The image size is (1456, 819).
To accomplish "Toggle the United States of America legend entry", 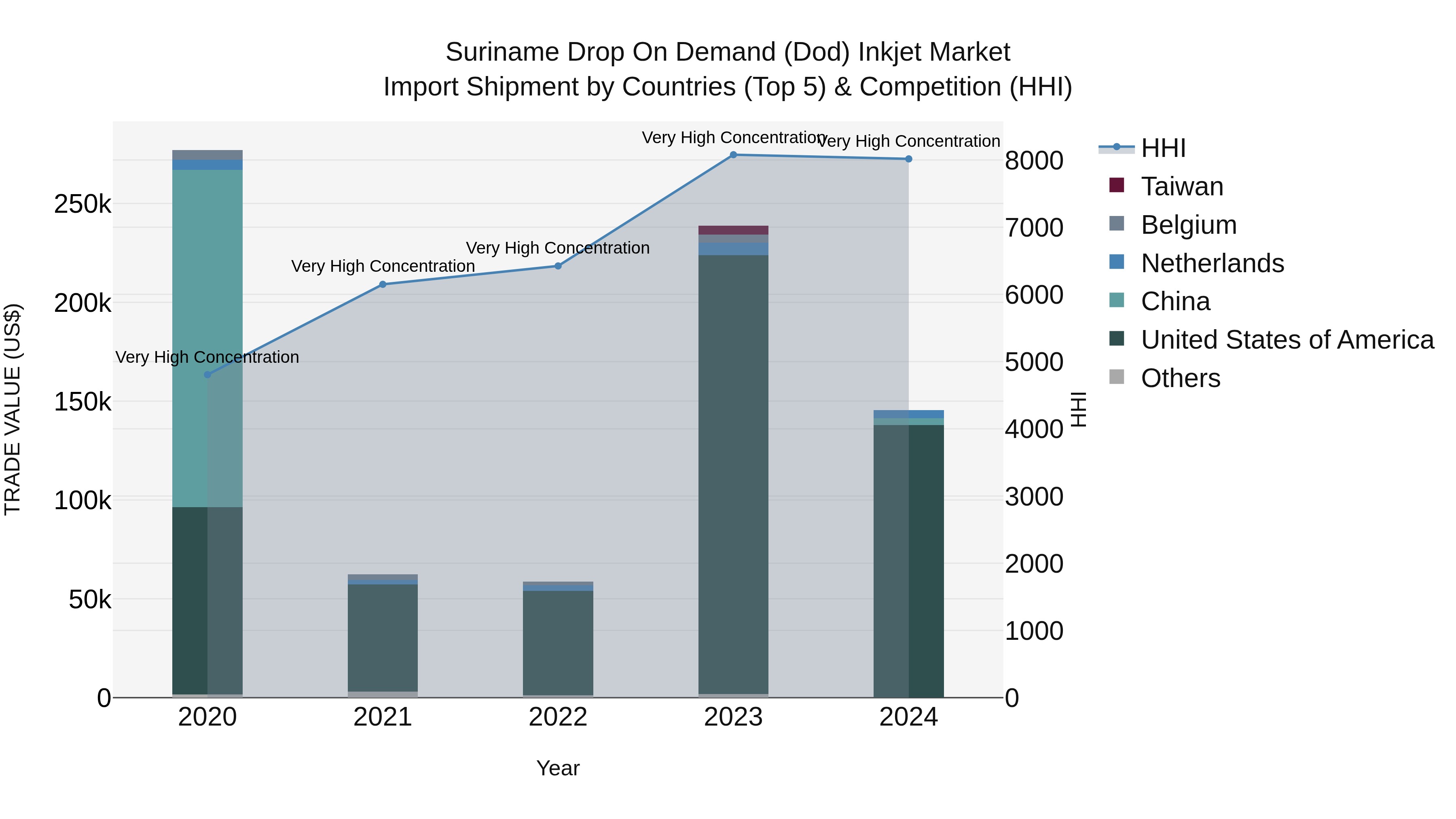I will [x=1271, y=340].
